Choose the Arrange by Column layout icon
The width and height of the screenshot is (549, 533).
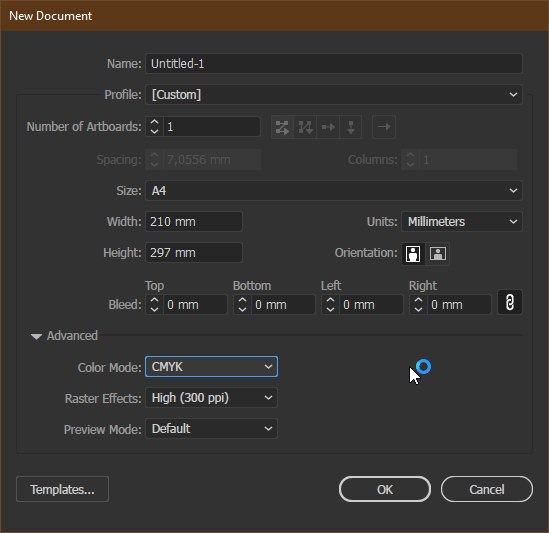pos(350,127)
